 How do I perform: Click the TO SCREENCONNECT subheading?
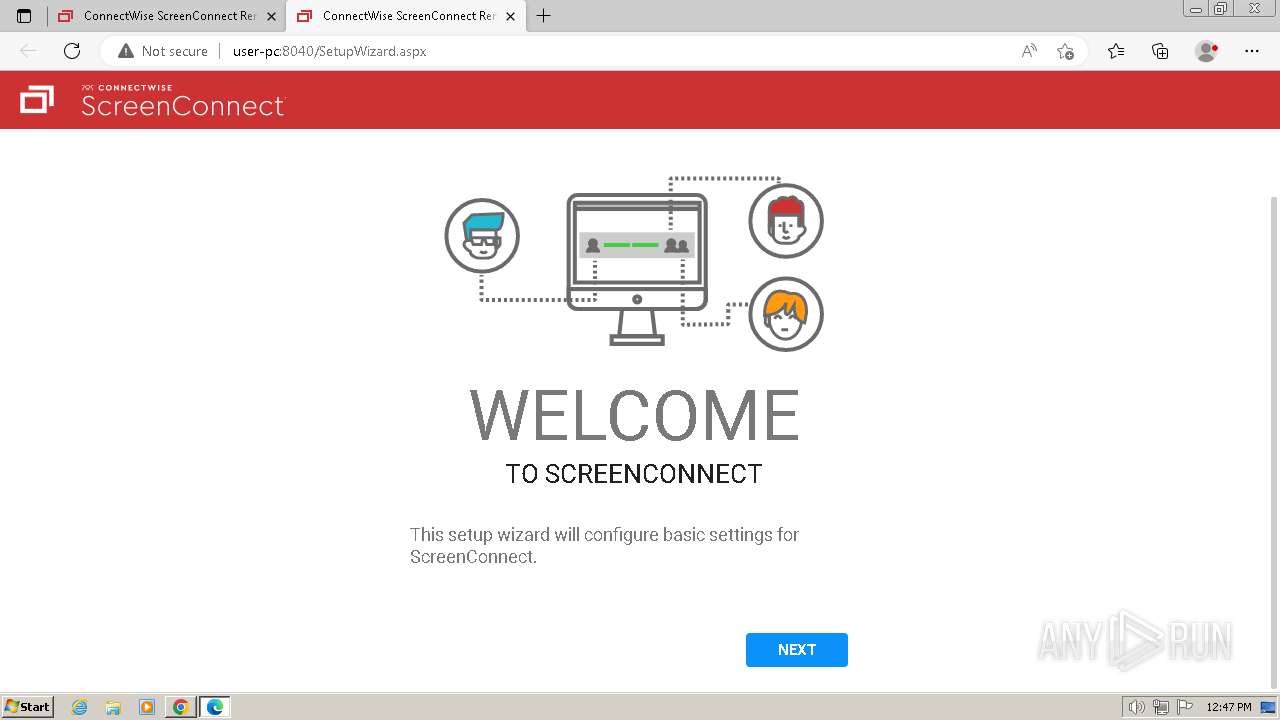coord(634,474)
